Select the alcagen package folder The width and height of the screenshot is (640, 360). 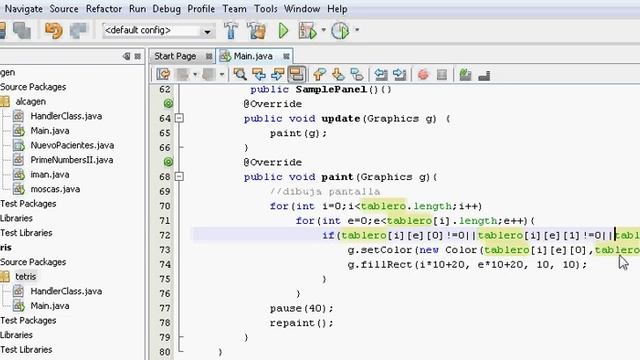31,102
